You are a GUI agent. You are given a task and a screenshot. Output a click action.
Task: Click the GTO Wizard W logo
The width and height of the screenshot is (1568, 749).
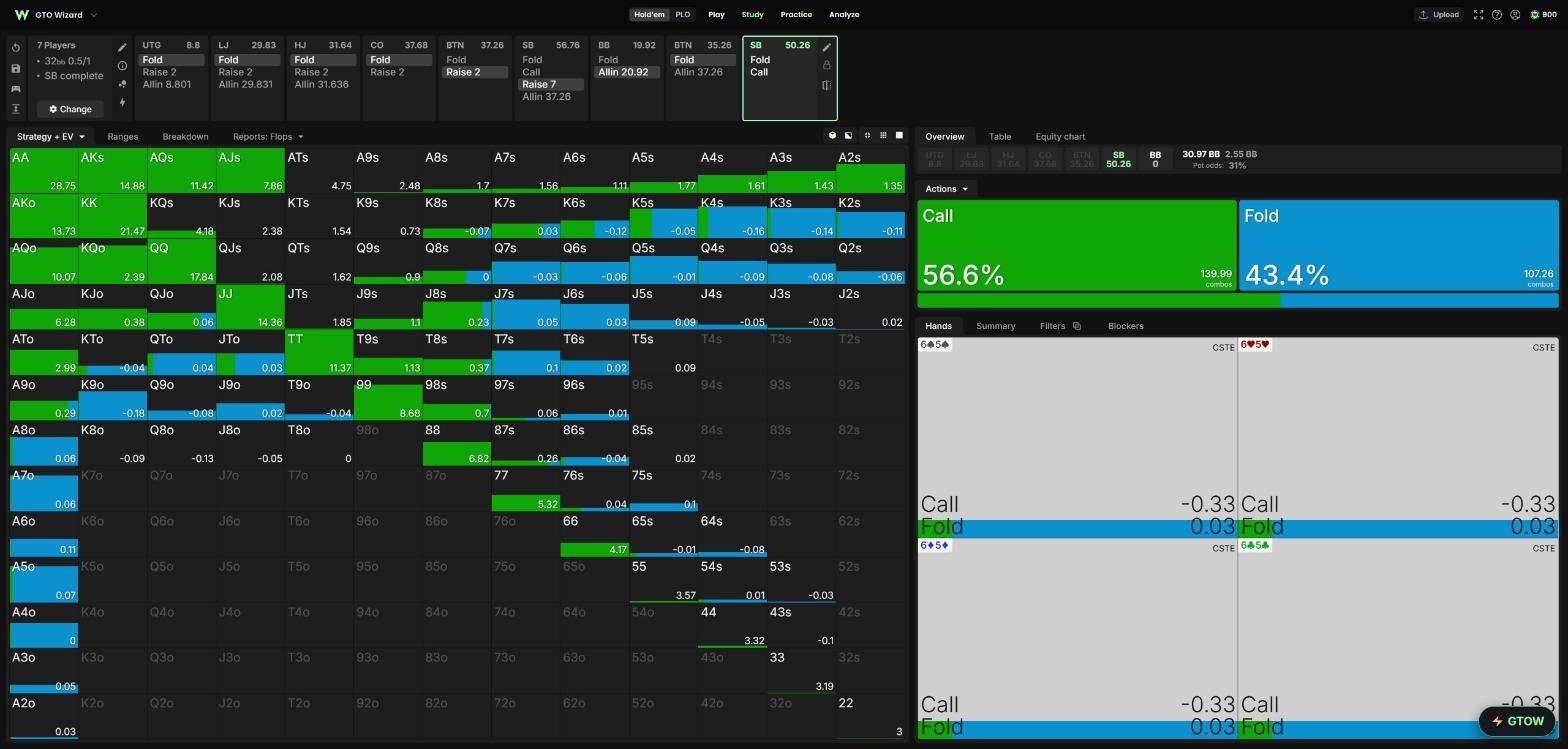(21, 15)
